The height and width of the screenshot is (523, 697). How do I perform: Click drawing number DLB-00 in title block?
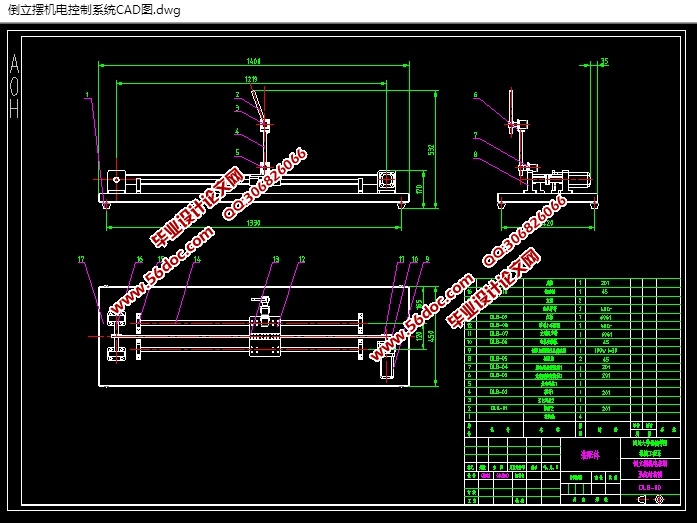click(650, 487)
